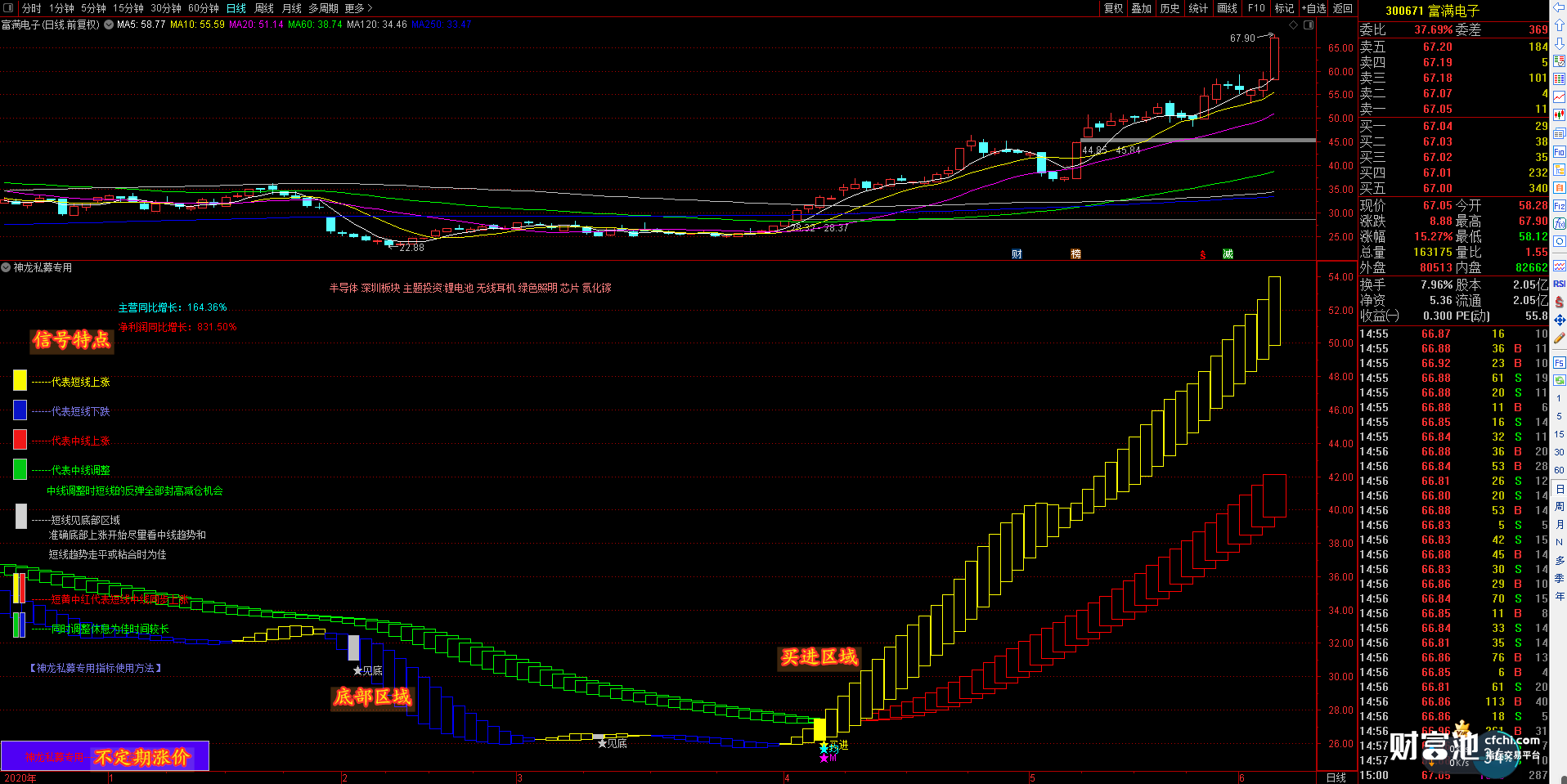Open the f(x) formula icon
The width and height of the screenshot is (1567, 784).
click(x=1560, y=223)
